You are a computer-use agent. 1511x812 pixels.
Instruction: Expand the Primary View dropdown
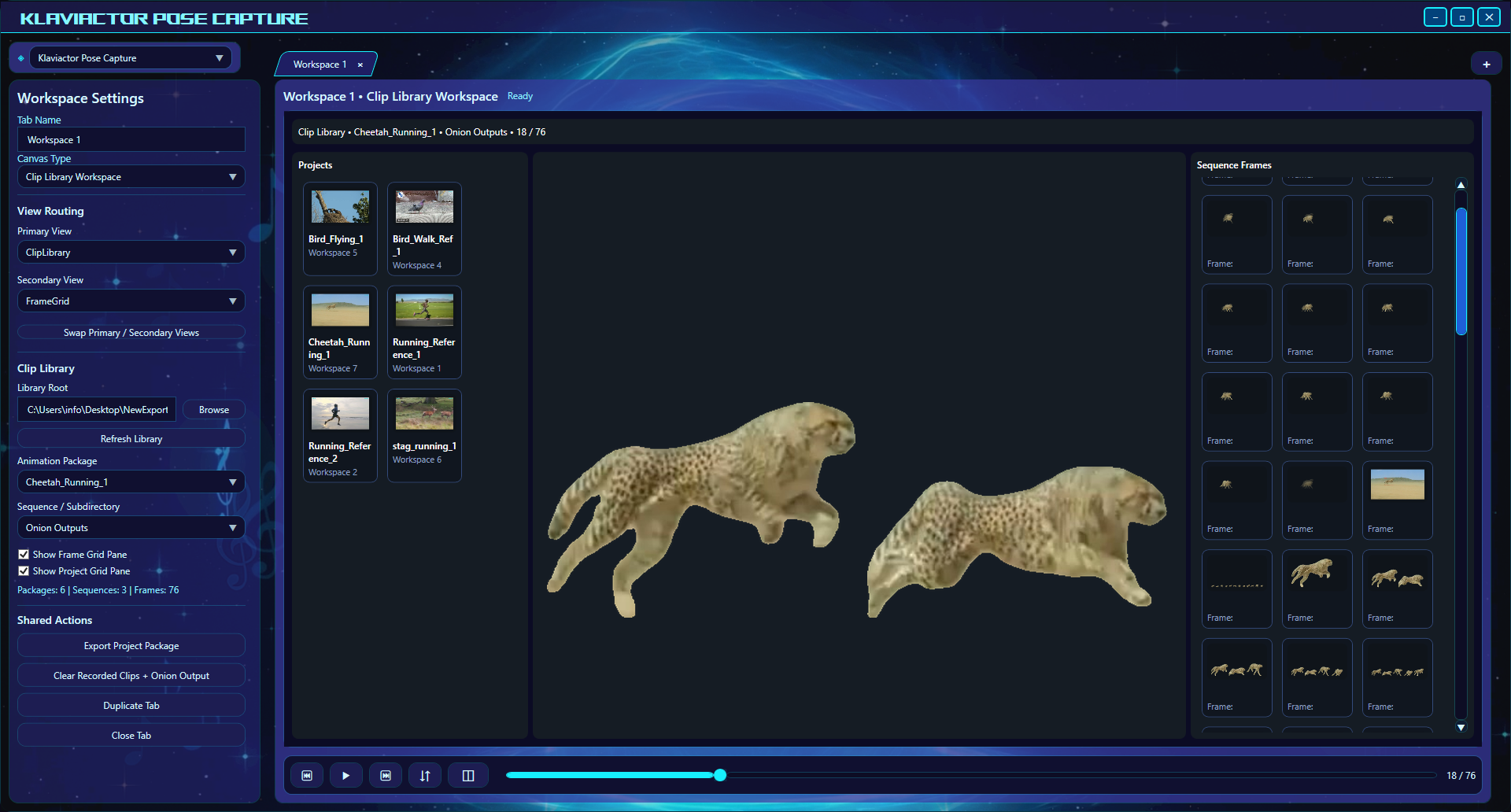pyautogui.click(x=131, y=253)
